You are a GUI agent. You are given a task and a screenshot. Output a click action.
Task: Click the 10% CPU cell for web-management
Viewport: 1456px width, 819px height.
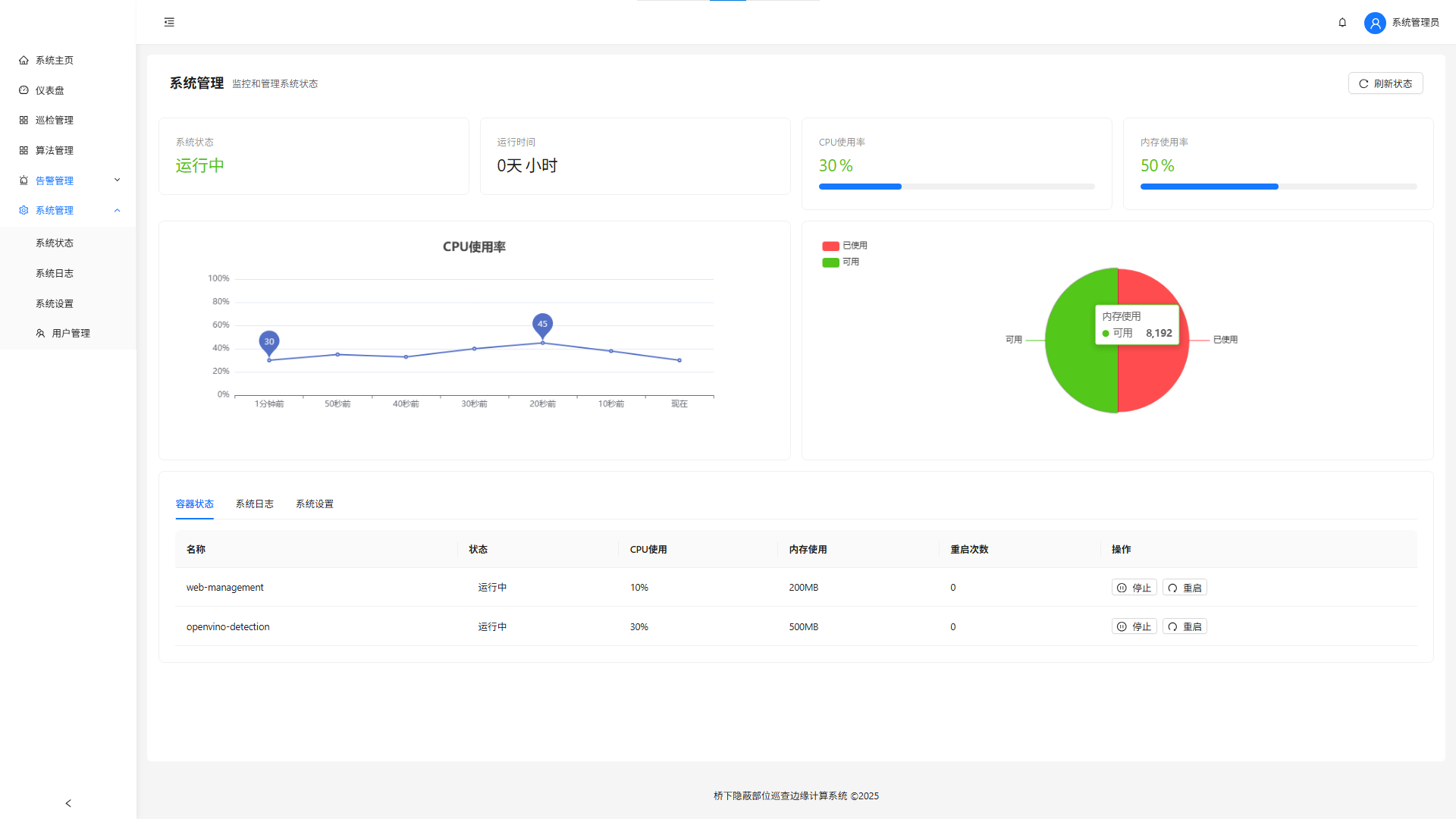tap(639, 588)
